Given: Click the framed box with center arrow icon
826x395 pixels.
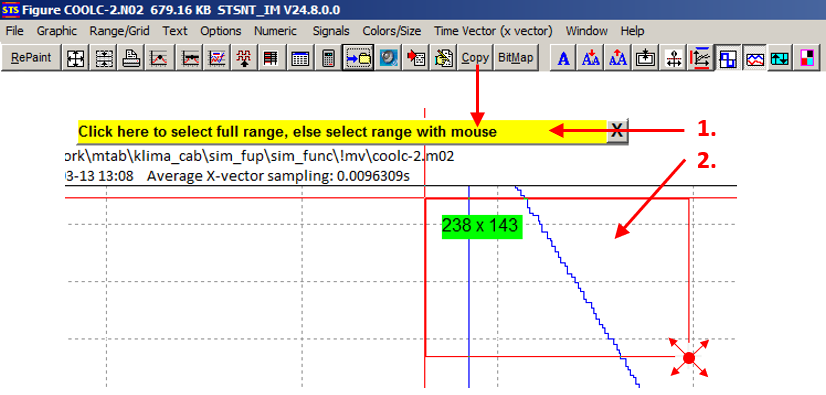Looking at the screenshot, I should [x=644, y=58].
